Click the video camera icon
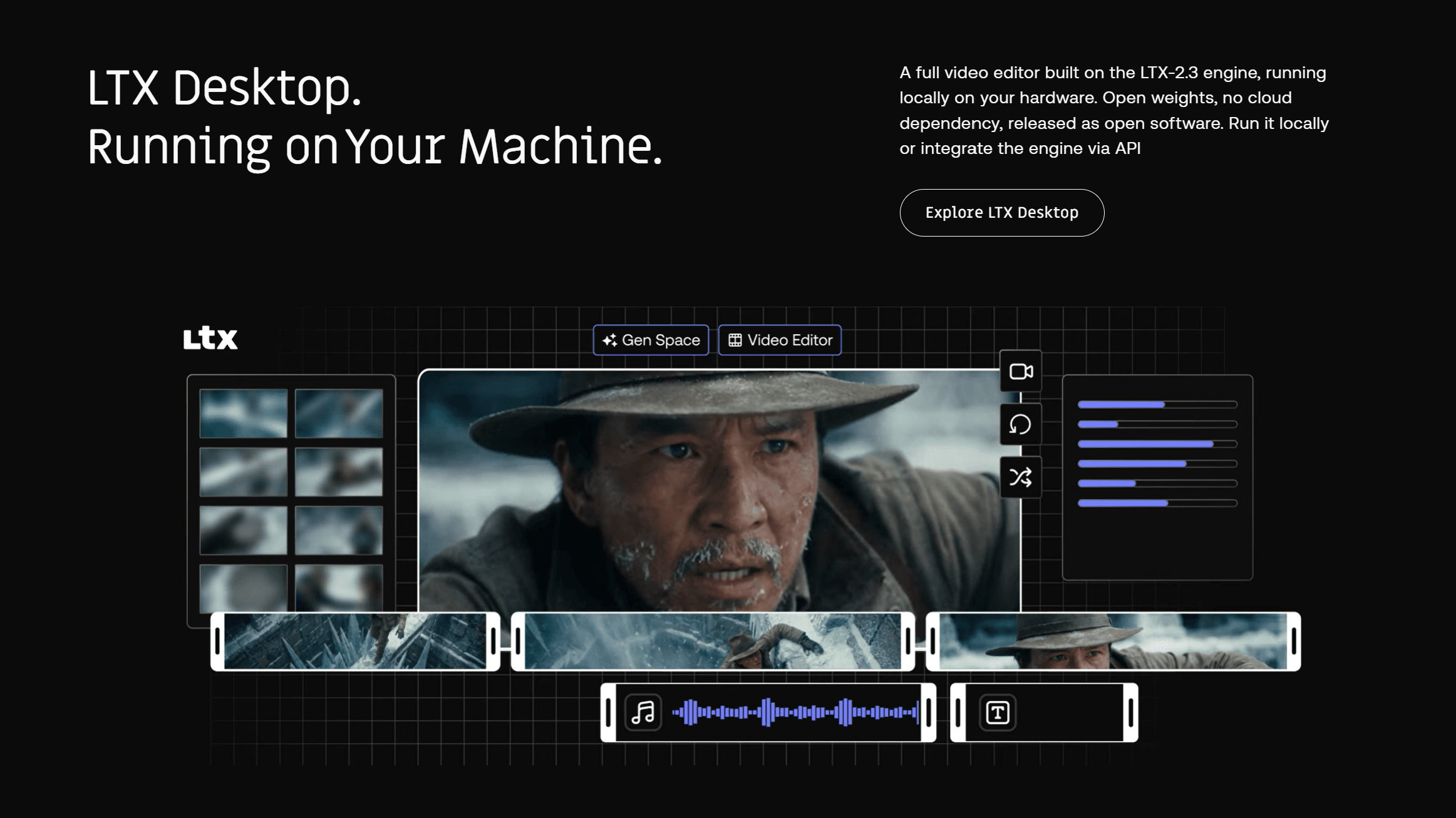This screenshot has height=818, width=1456. (x=1021, y=372)
